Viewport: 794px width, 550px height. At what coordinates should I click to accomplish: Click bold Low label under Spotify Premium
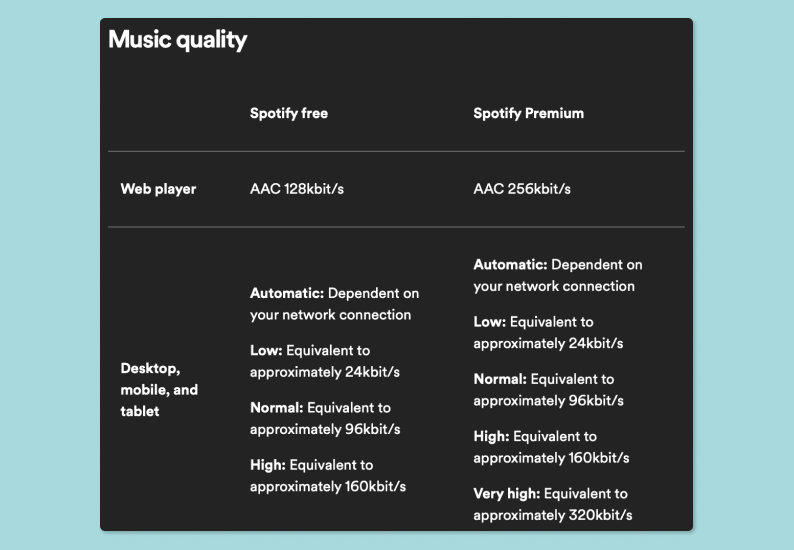pos(490,322)
